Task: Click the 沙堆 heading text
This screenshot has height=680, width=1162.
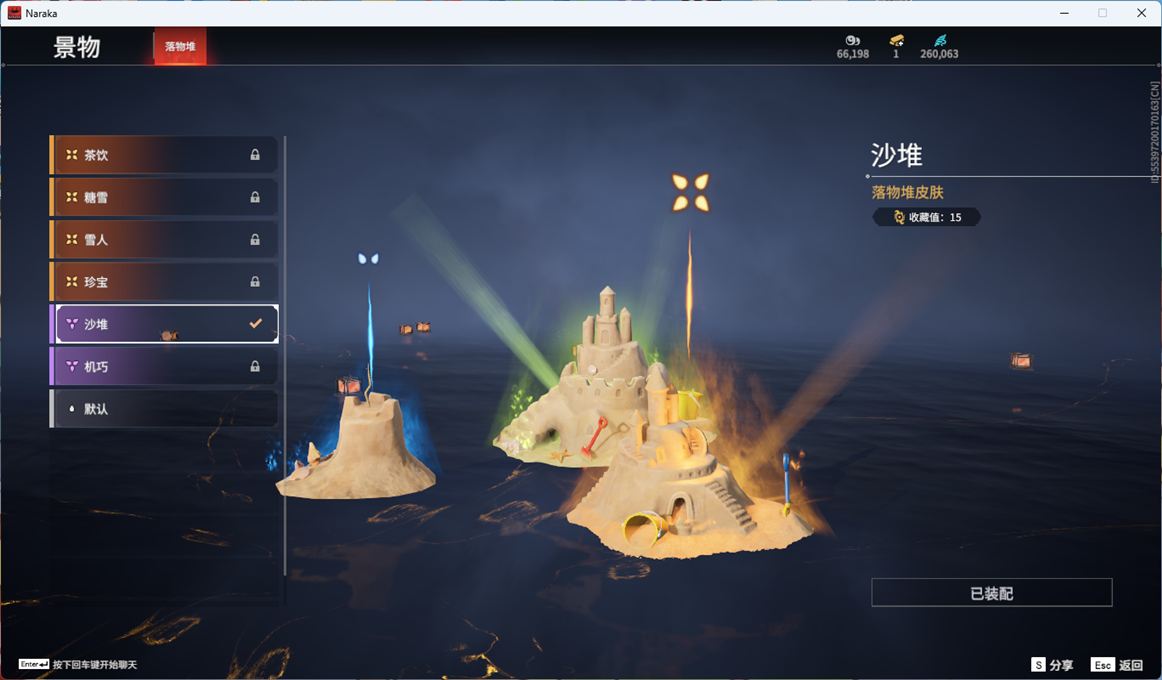Action: point(897,155)
